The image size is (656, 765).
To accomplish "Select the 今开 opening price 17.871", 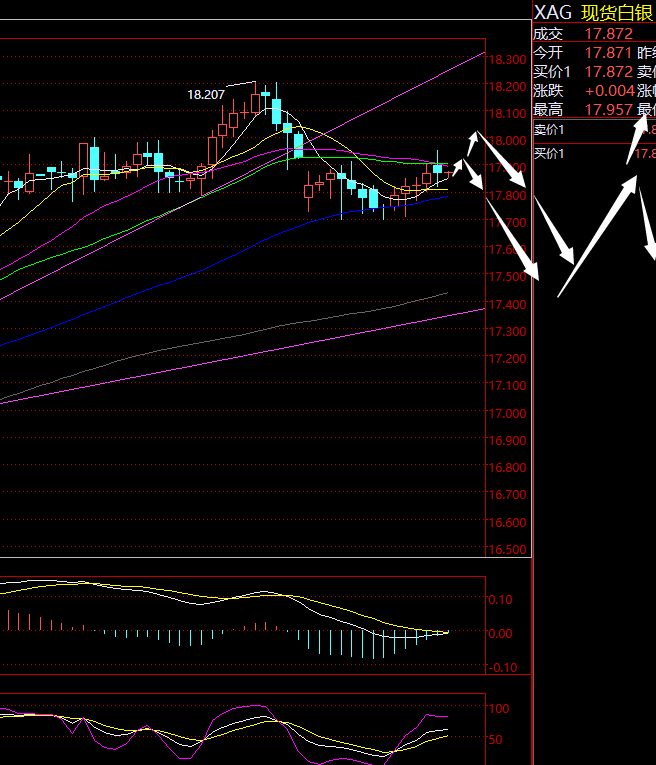I will [608, 53].
